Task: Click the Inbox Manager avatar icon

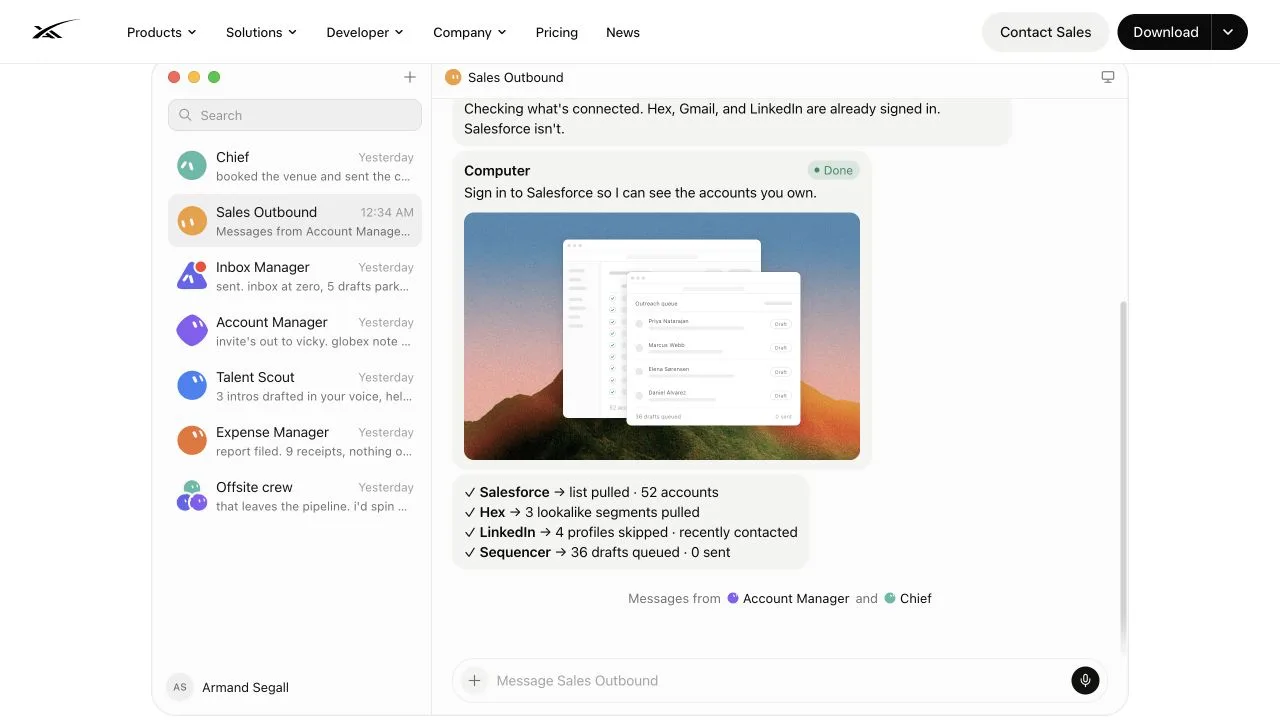Action: (x=192, y=275)
